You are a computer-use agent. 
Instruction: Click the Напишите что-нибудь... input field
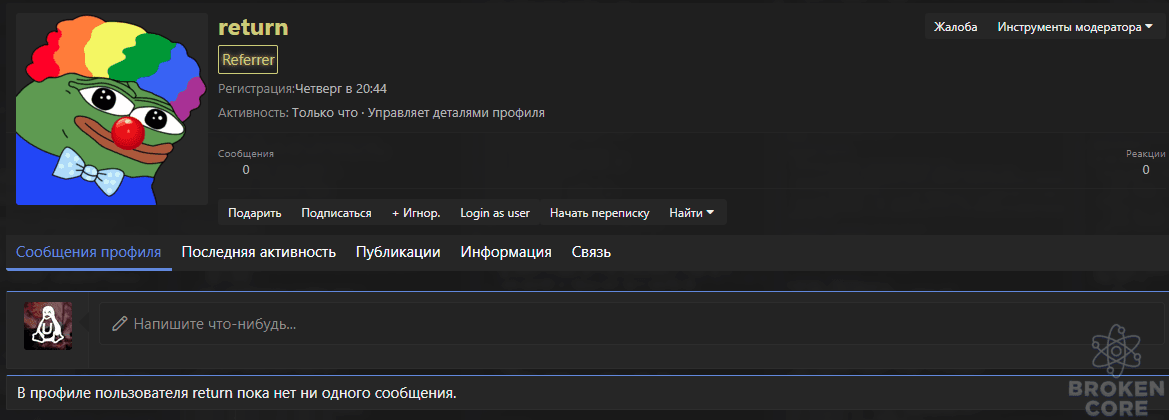coord(631,324)
